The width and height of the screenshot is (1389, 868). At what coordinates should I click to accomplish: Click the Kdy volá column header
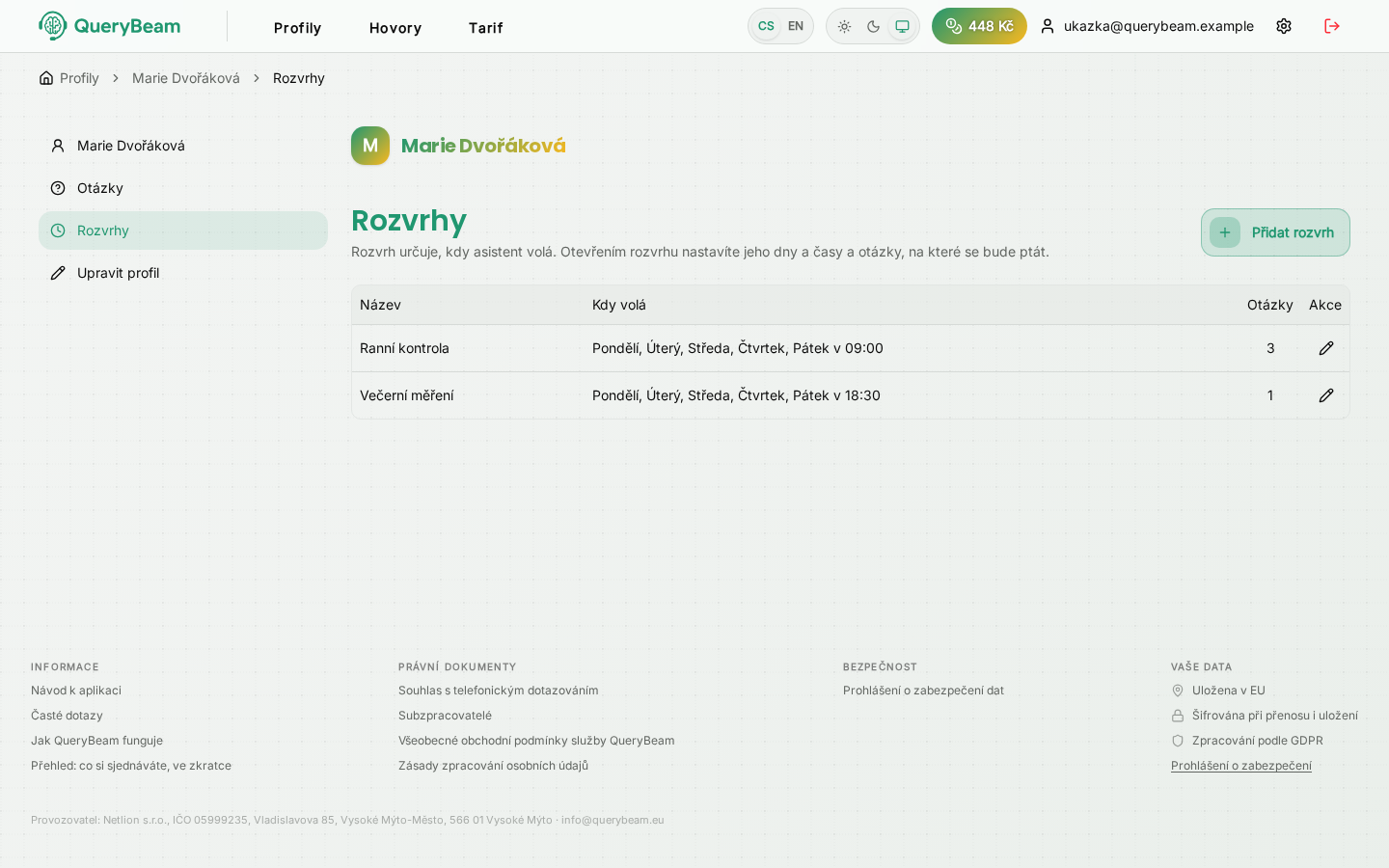[619, 305]
